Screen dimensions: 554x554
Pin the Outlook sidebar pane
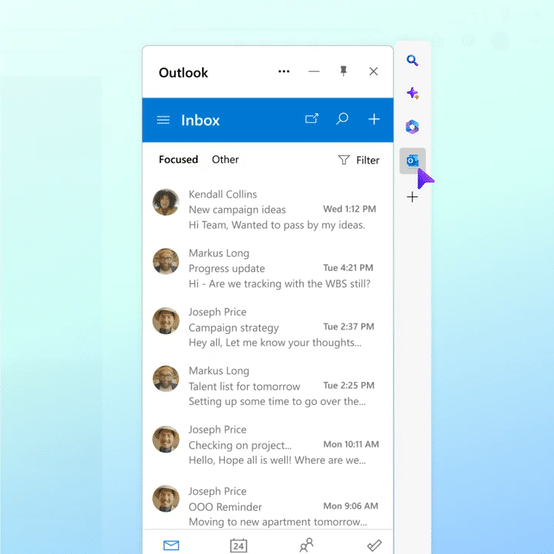click(343, 71)
